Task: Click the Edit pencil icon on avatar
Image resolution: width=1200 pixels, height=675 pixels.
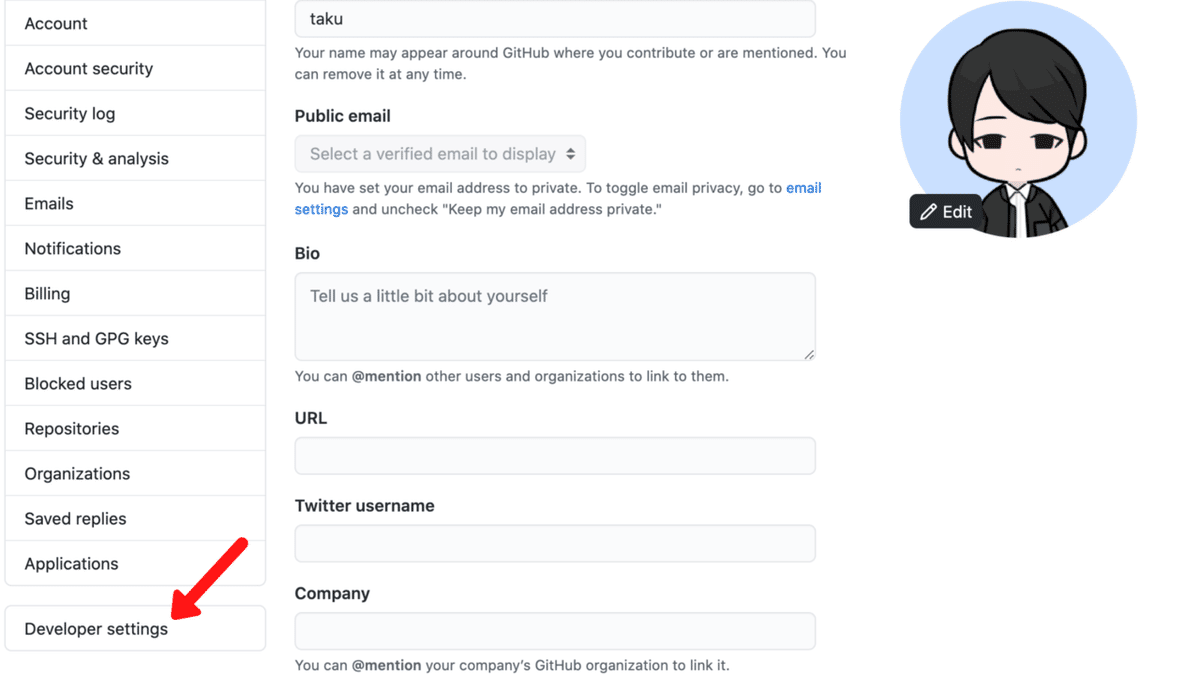Action: point(929,212)
